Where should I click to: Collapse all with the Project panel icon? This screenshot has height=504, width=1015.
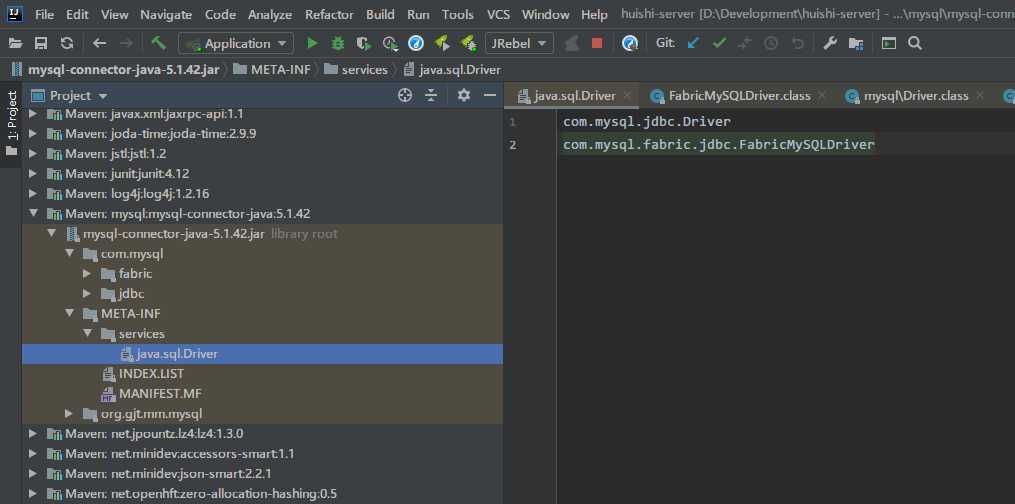pyautogui.click(x=431, y=96)
